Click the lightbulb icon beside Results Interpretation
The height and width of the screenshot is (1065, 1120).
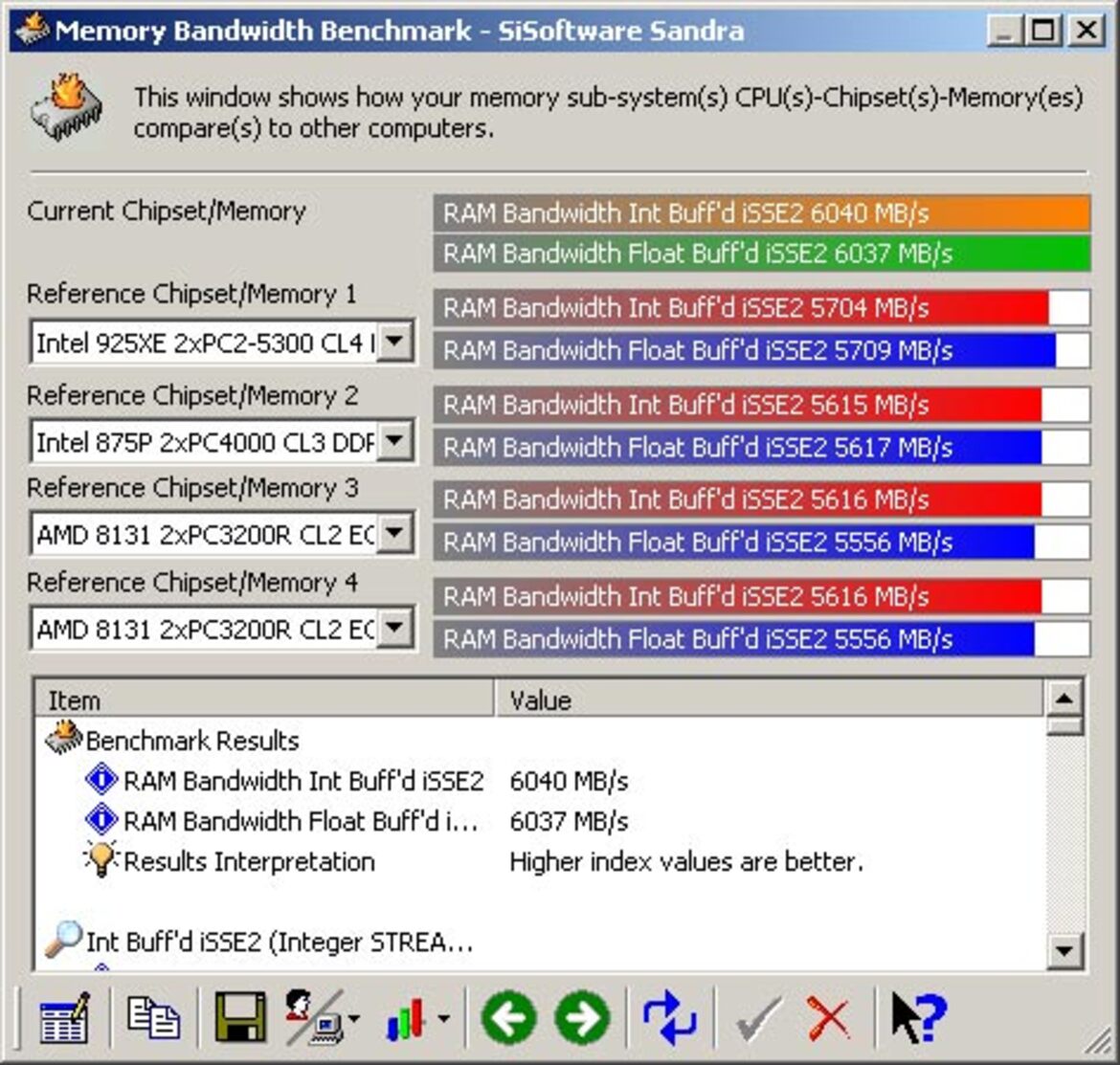click(101, 858)
